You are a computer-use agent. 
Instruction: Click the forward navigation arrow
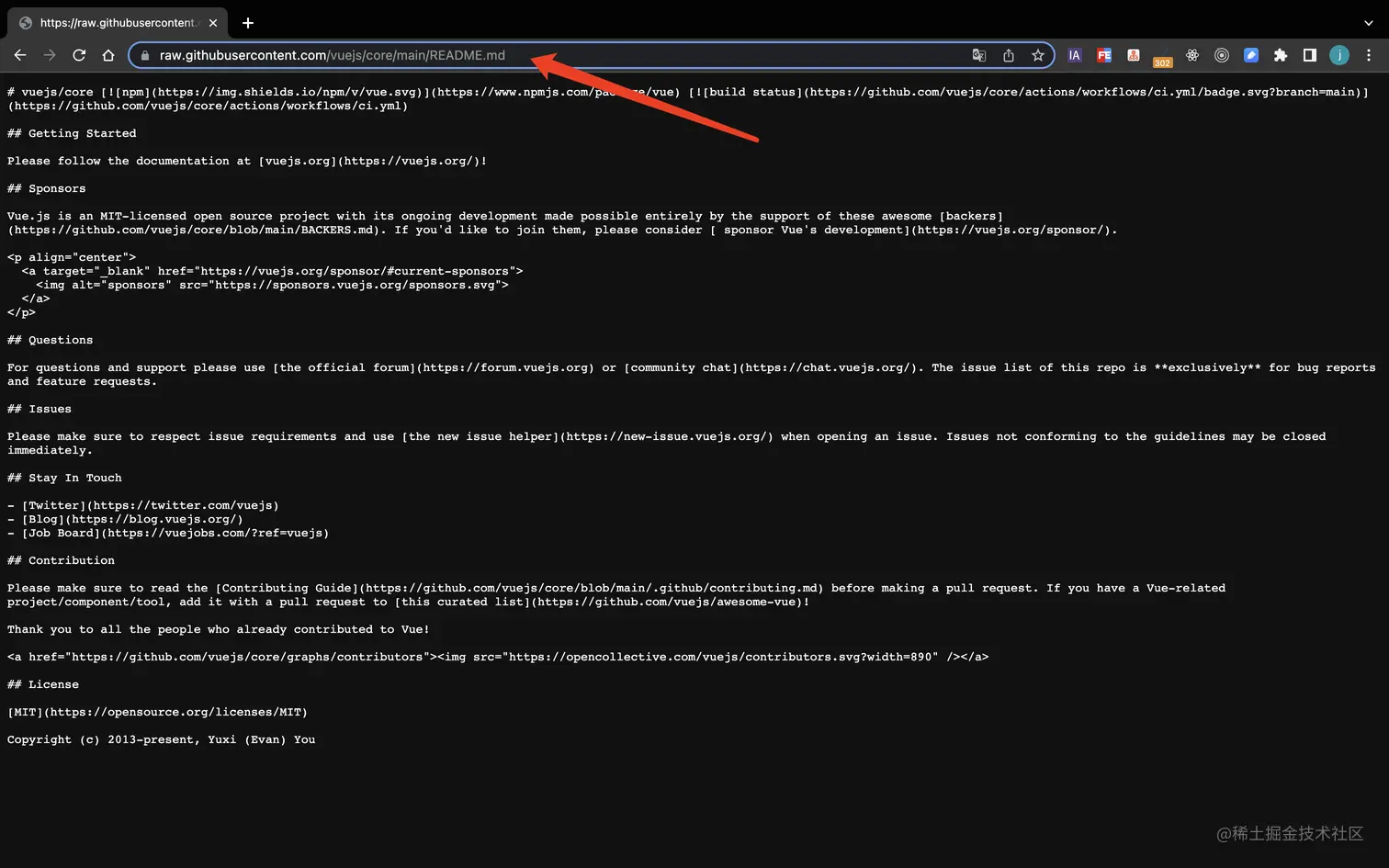50,55
